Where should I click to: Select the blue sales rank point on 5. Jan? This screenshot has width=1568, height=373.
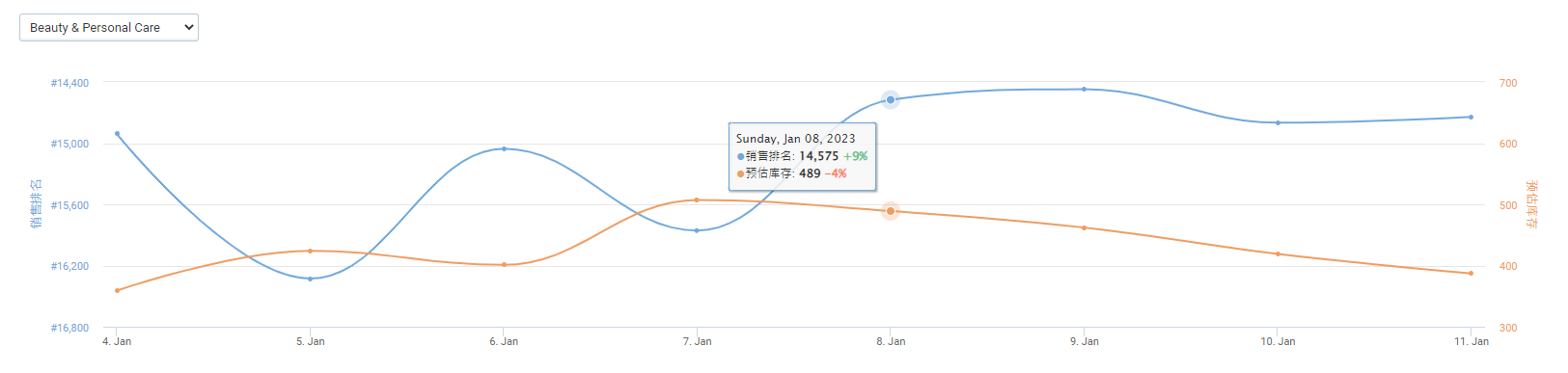tap(310, 279)
